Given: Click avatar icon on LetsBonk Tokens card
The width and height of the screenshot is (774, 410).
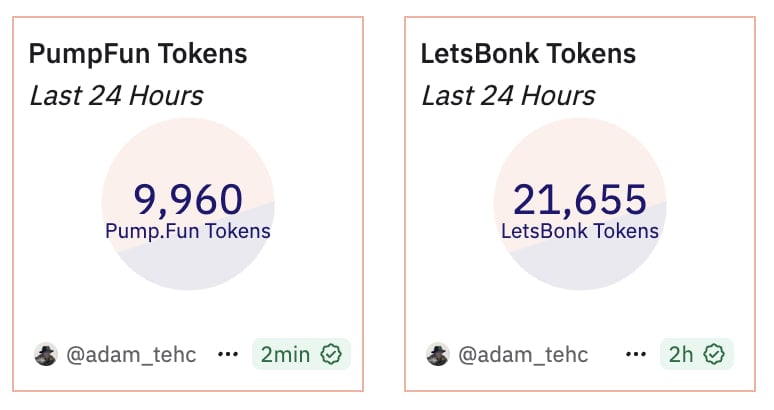Looking at the screenshot, I should 438,355.
